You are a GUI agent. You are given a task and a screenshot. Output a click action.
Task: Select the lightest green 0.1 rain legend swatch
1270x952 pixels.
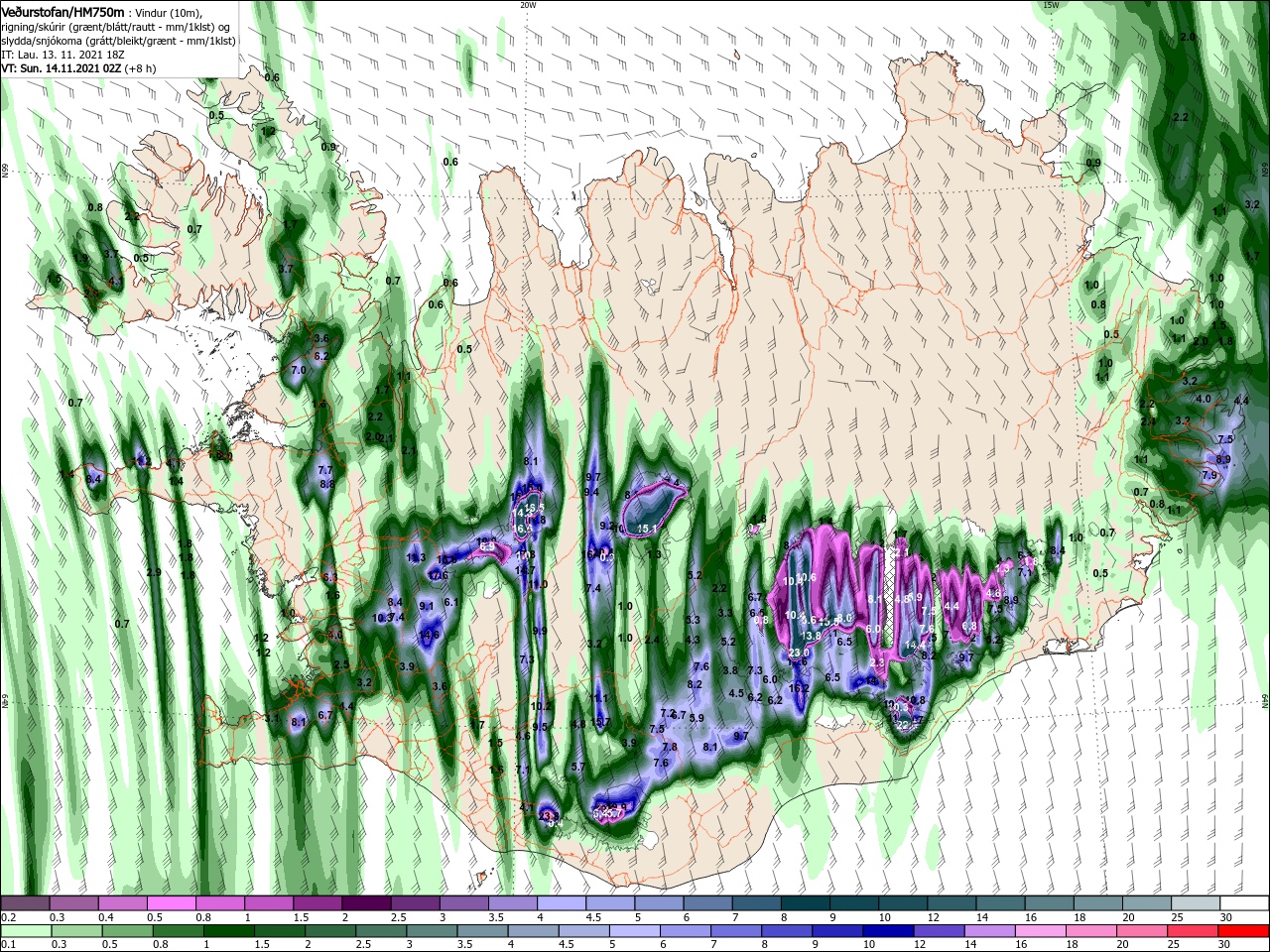25,931
